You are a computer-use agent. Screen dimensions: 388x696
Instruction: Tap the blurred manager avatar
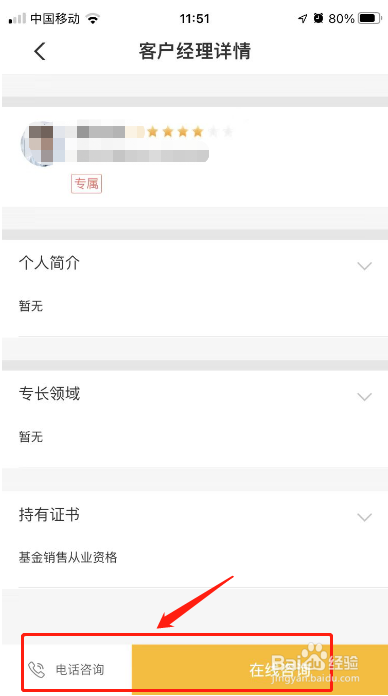pyautogui.click(x=42, y=143)
